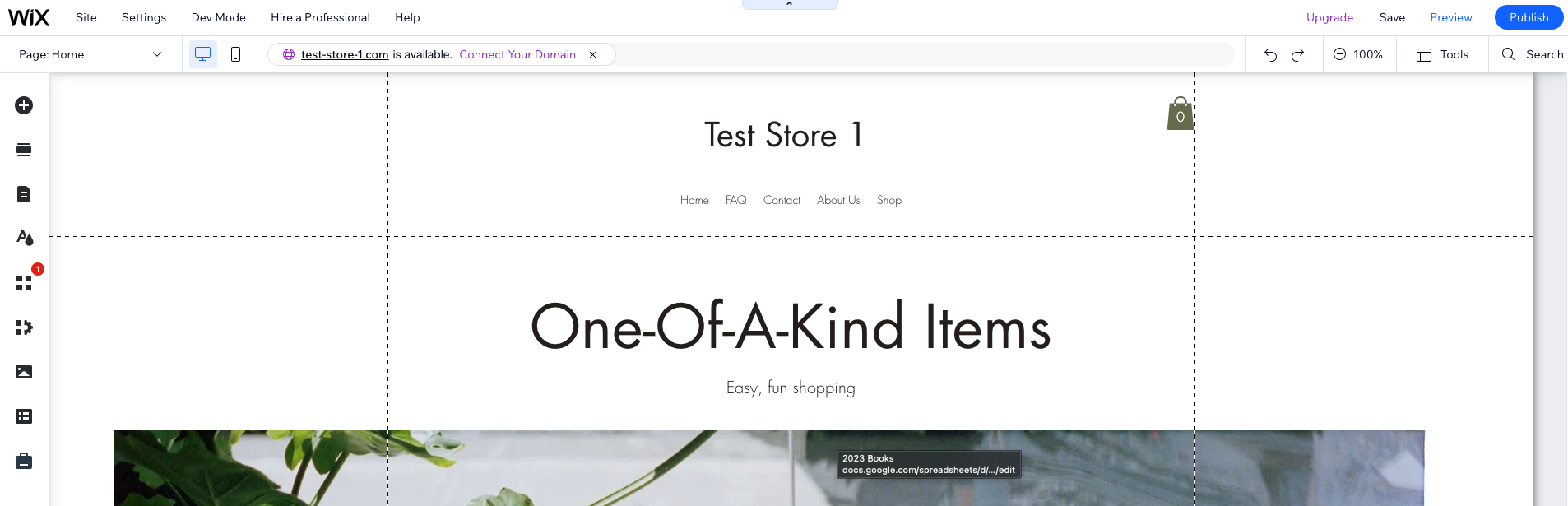The width and height of the screenshot is (1568, 506).
Task: Select the 'Easy, fun shopping' subtitle
Action: pyautogui.click(x=791, y=388)
